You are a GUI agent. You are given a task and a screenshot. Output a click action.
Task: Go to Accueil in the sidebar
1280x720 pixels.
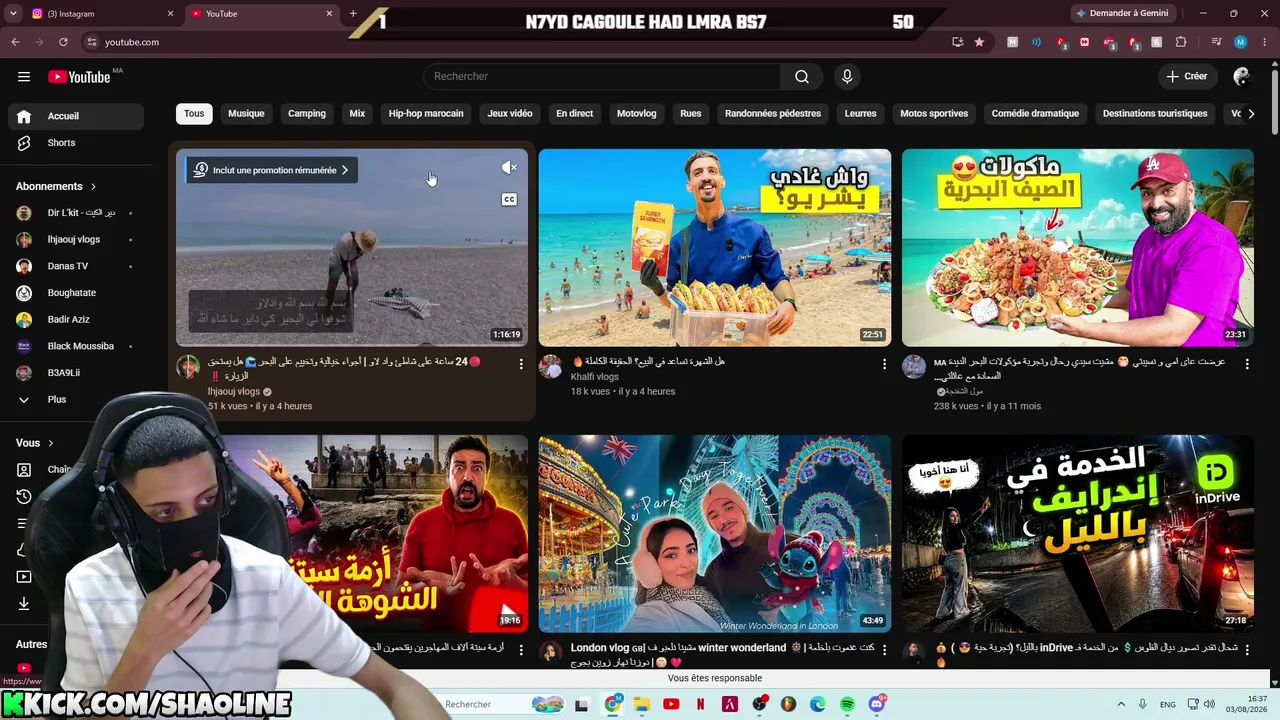[75, 116]
